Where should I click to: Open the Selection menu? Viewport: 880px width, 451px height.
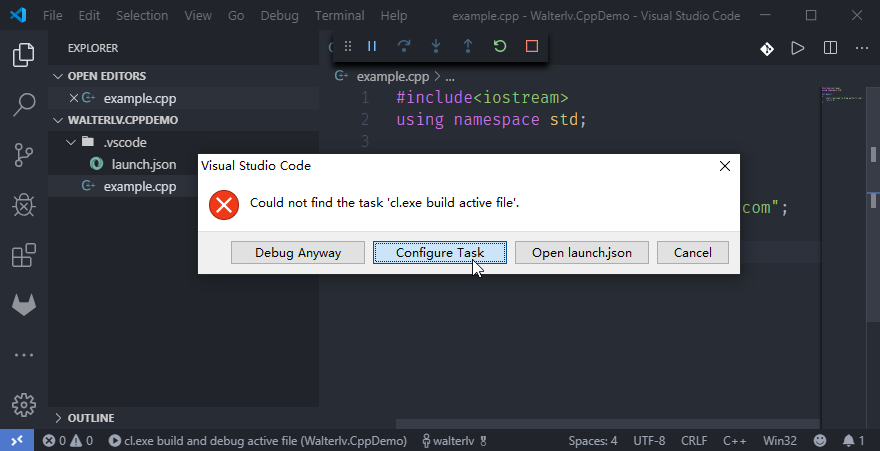coord(142,15)
